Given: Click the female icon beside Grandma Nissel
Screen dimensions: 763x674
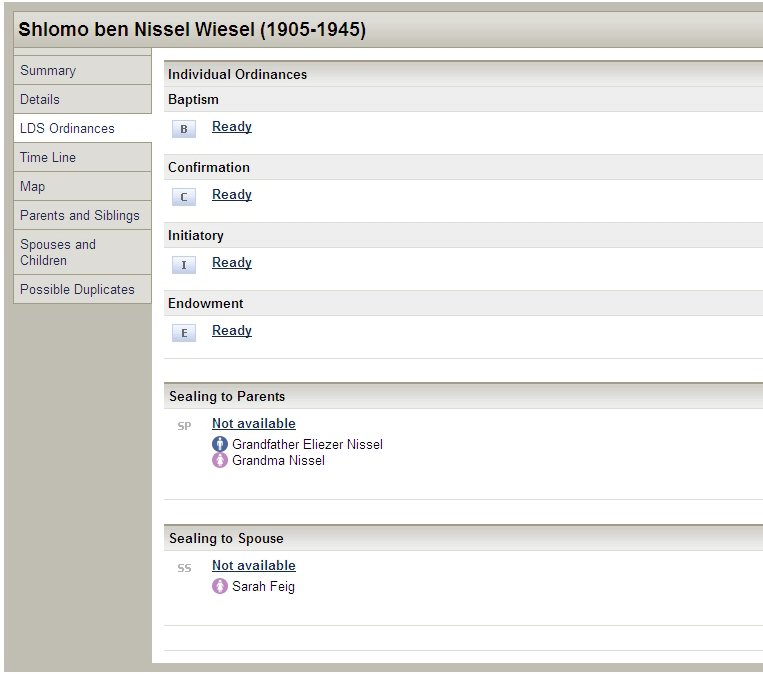Looking at the screenshot, I should point(220,460).
